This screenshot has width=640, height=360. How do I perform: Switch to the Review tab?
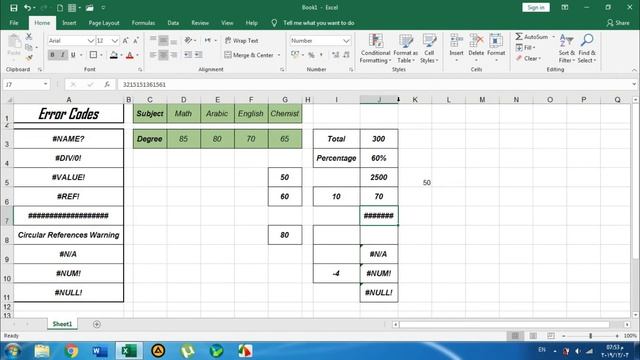[200, 23]
